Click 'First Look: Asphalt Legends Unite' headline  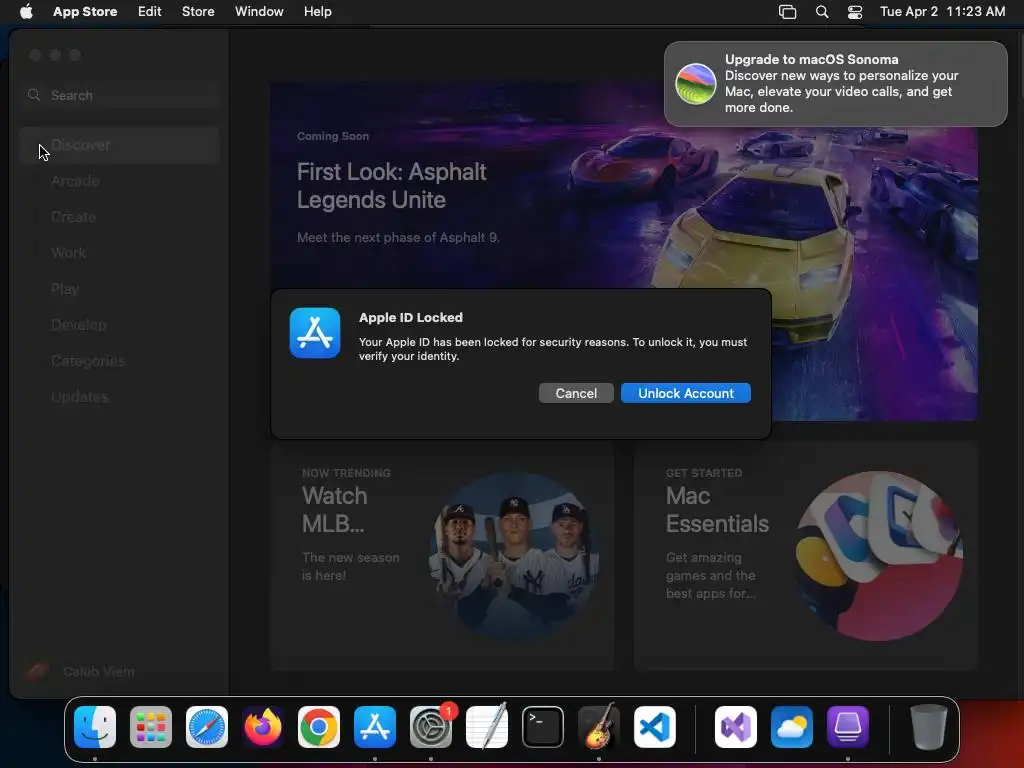[x=391, y=185]
